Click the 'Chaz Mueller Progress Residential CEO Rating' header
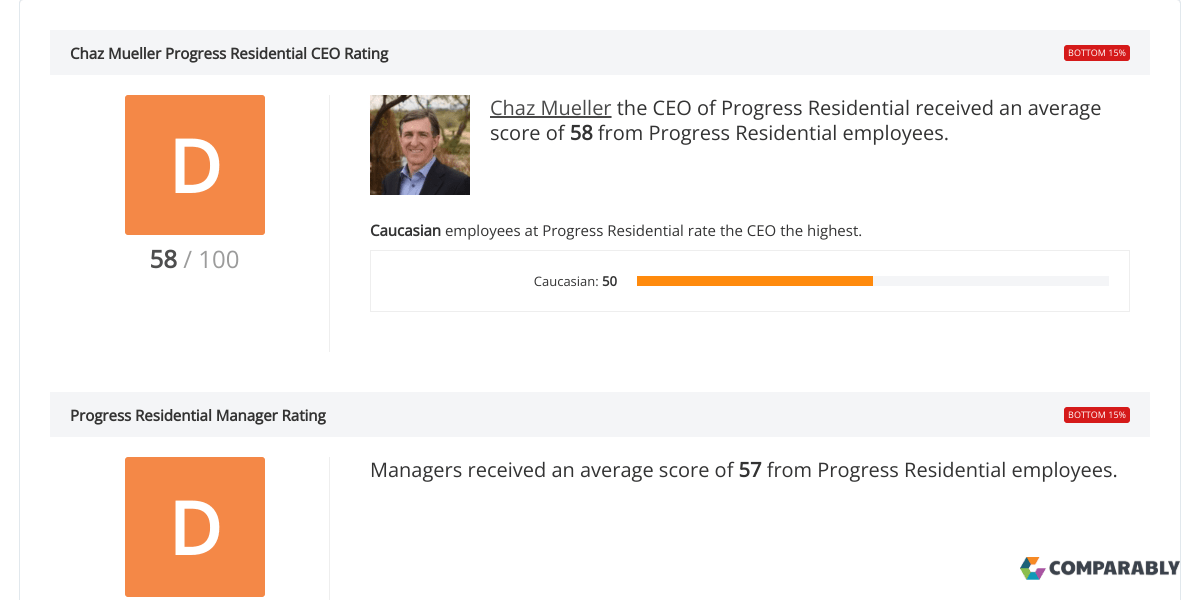 tap(229, 54)
